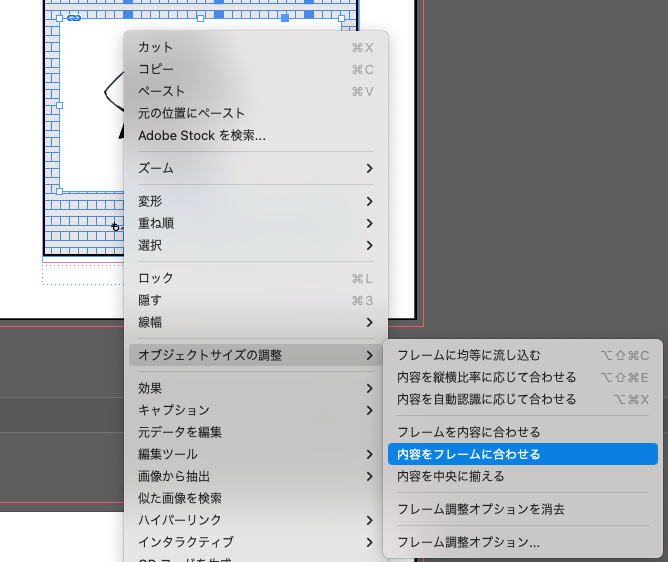Expand the 重ね順 submenu
The image size is (668, 562).
coord(256,223)
